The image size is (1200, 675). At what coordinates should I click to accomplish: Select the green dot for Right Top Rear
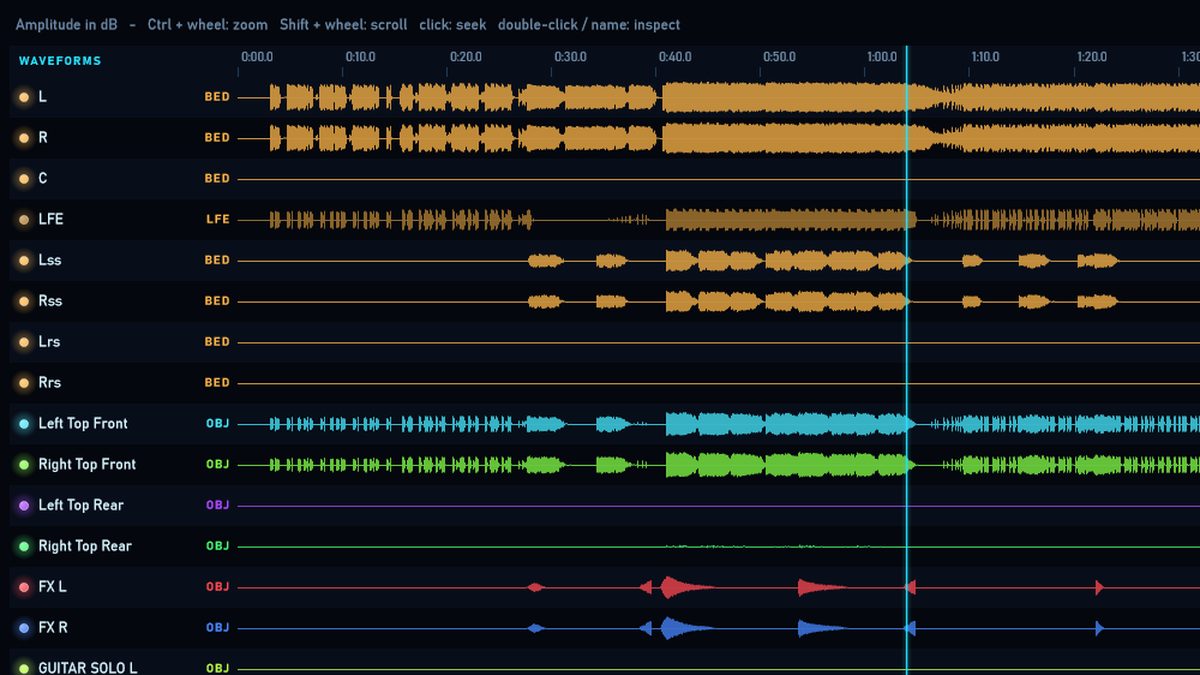pyautogui.click(x=24, y=547)
